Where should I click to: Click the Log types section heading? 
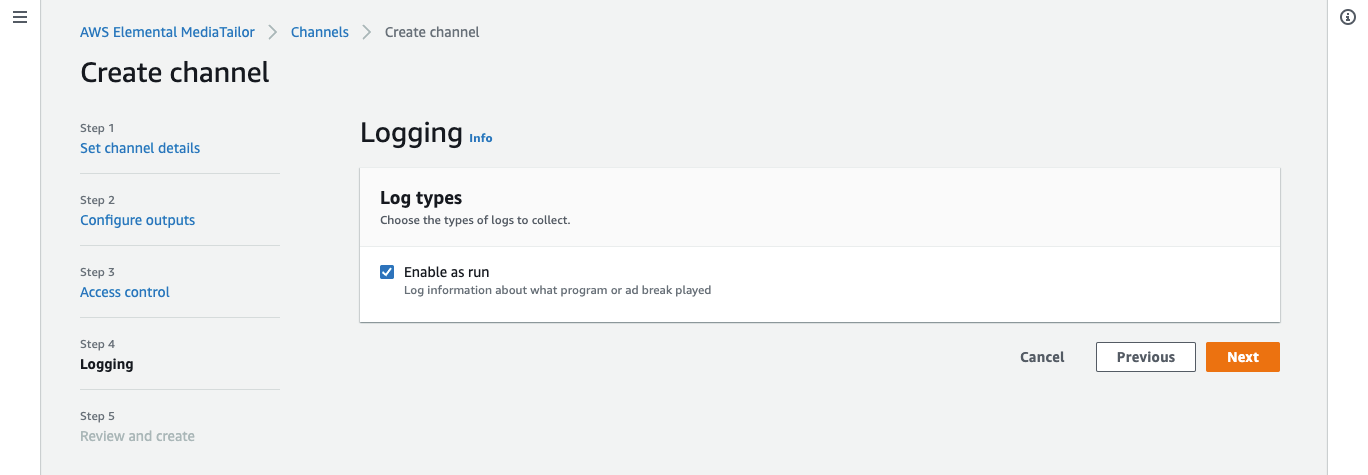(421, 198)
